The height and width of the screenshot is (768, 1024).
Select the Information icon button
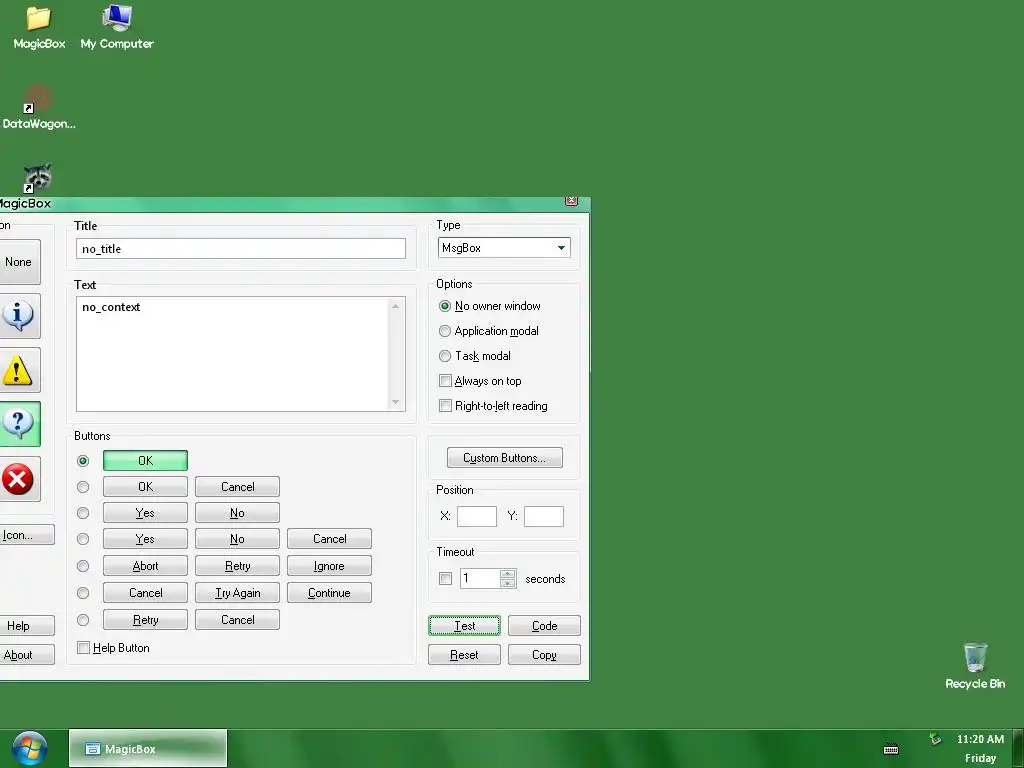[x=18, y=316]
